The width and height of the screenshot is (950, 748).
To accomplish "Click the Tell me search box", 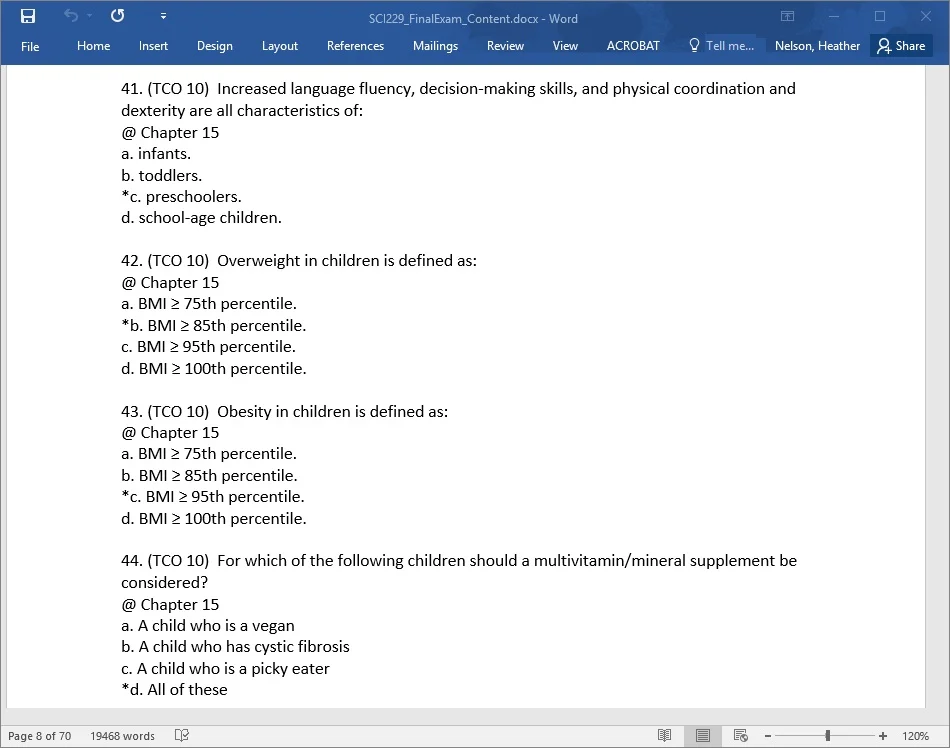I will tap(722, 46).
